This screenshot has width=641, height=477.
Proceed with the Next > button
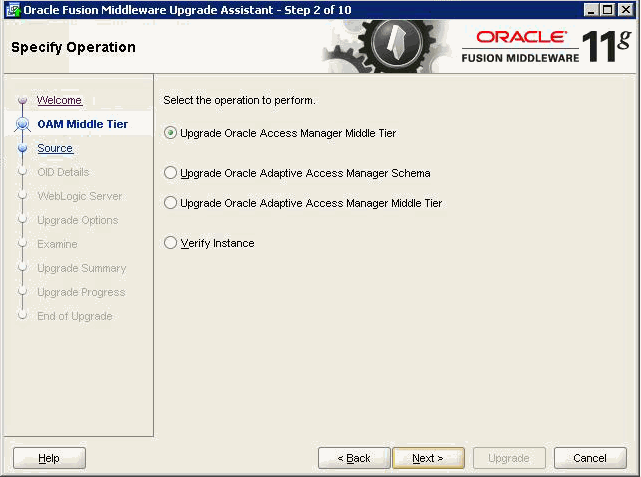coord(428,458)
